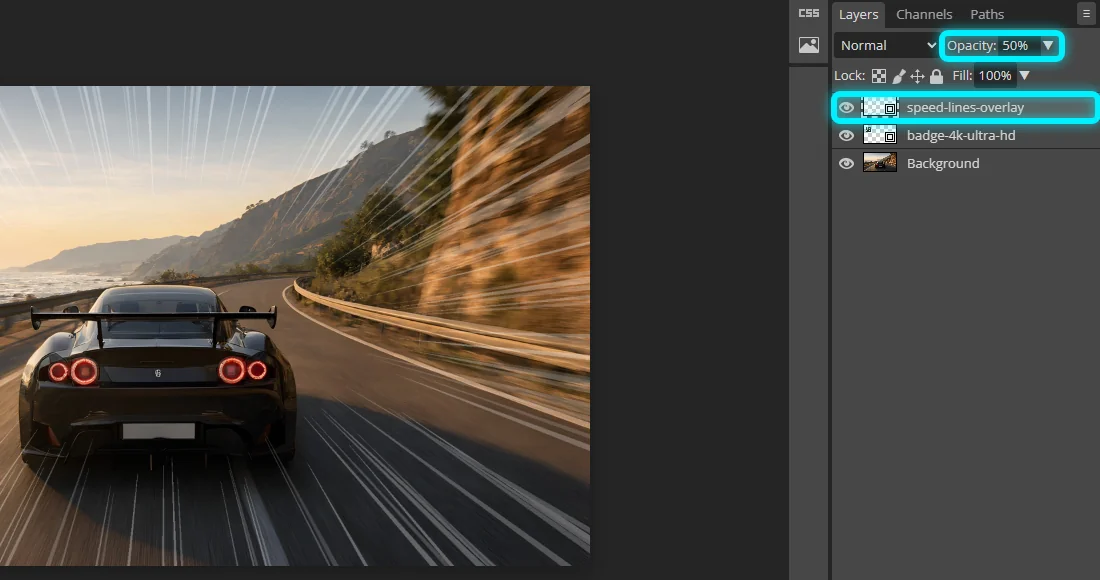Toggle Background layer visibility

(x=846, y=163)
